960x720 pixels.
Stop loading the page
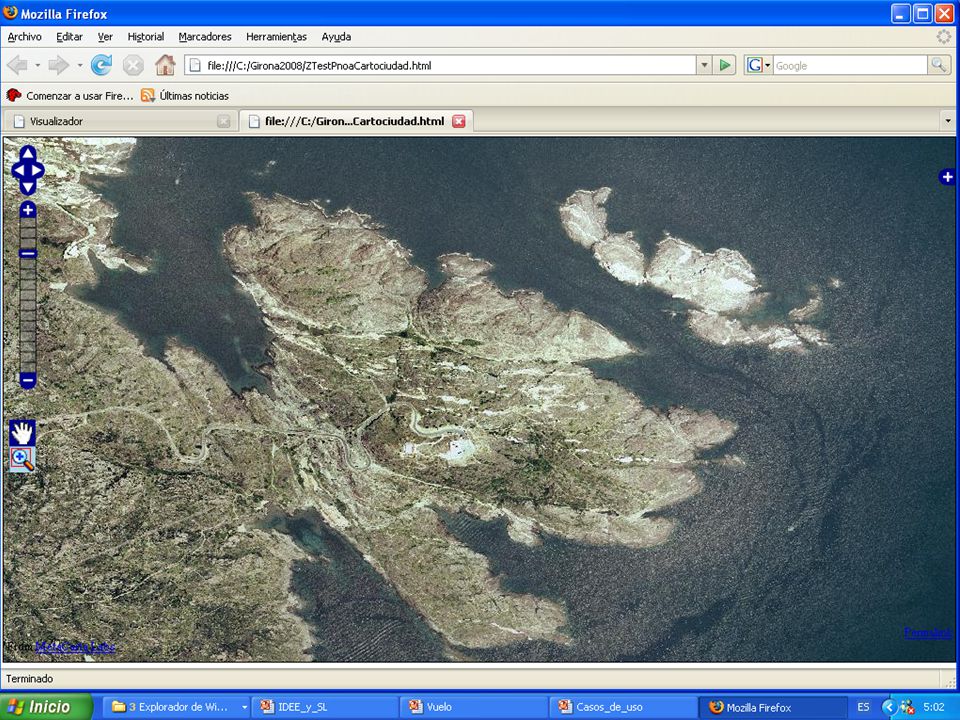[x=133, y=66]
